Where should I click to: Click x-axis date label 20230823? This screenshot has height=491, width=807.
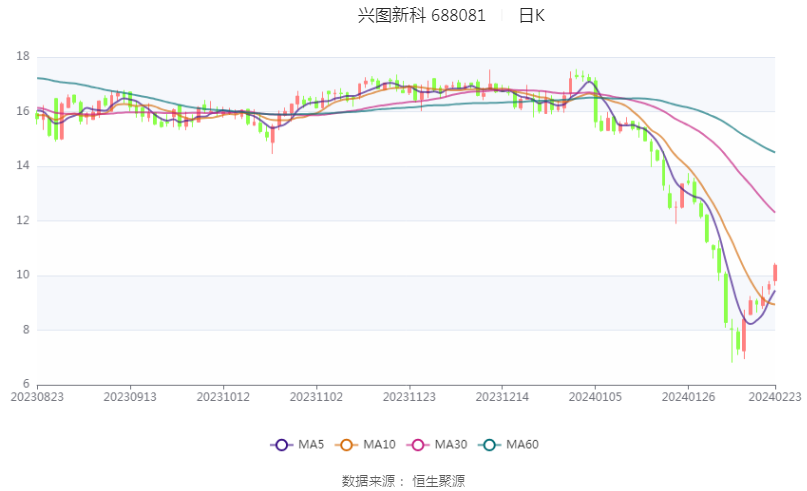37,397
